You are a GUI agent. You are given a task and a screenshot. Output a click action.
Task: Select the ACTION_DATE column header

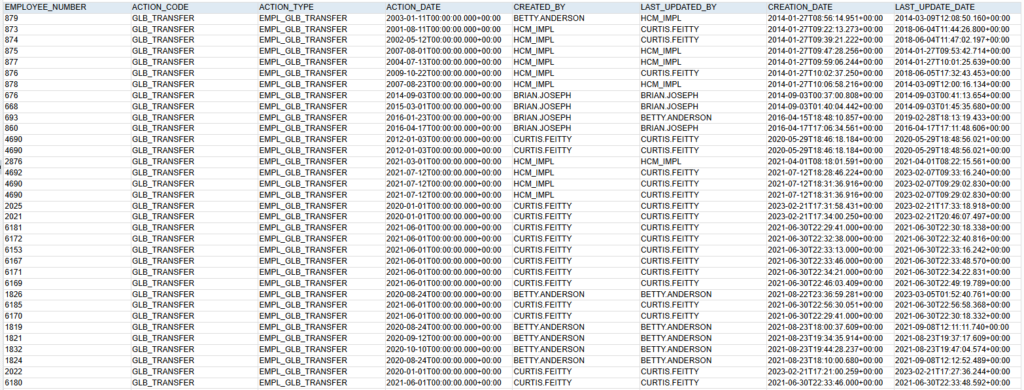tap(447, 7)
